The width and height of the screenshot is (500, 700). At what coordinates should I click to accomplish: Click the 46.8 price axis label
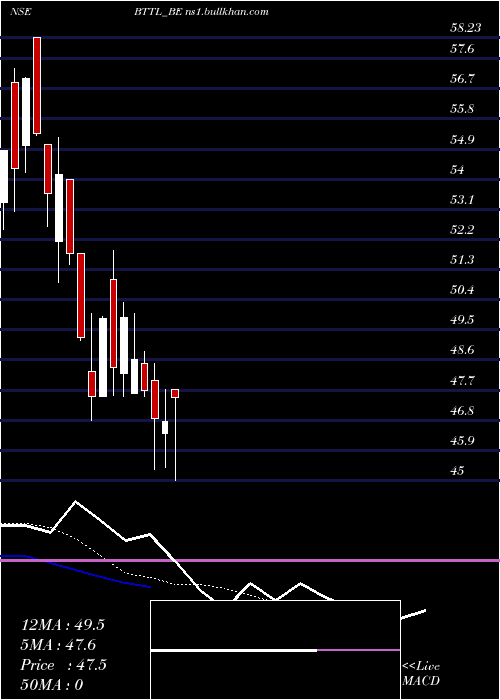coord(462,411)
